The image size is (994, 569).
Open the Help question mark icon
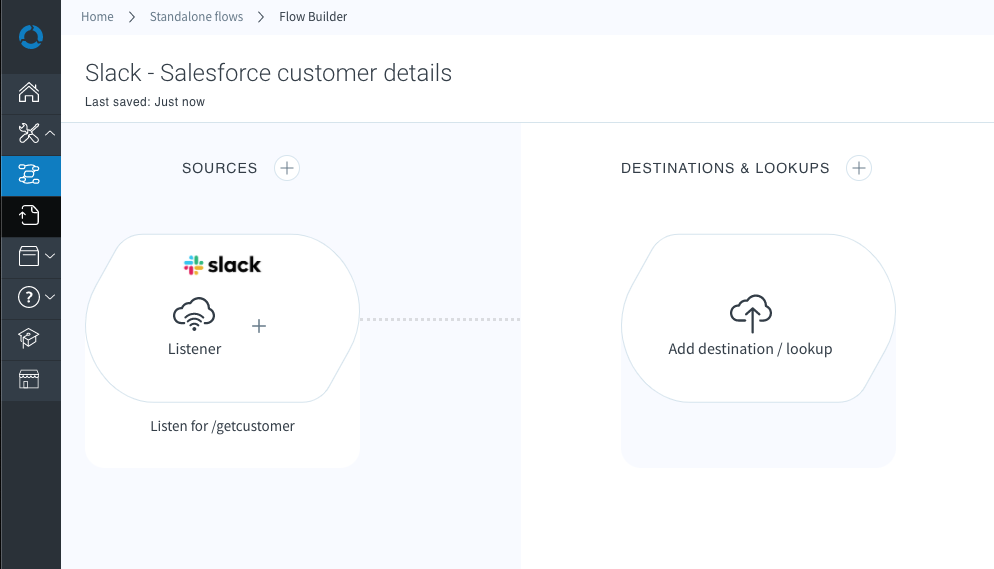[29, 297]
